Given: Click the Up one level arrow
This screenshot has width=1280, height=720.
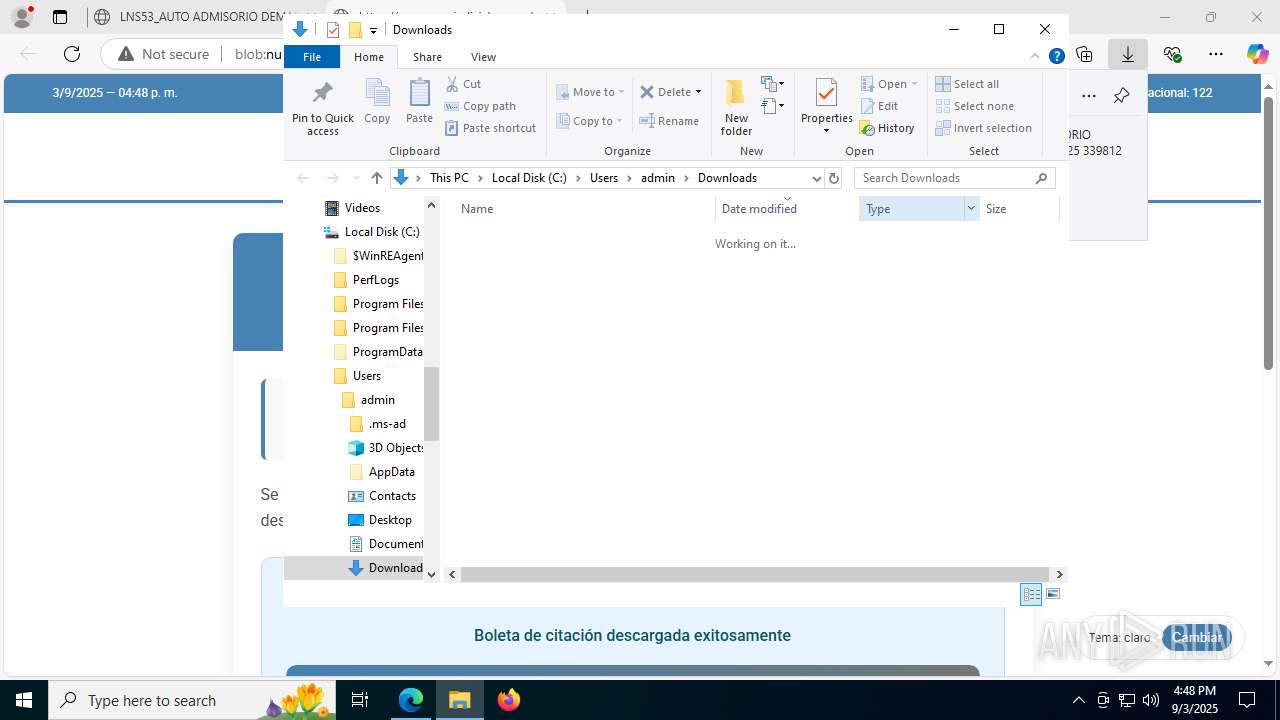Looking at the screenshot, I should (376, 178).
